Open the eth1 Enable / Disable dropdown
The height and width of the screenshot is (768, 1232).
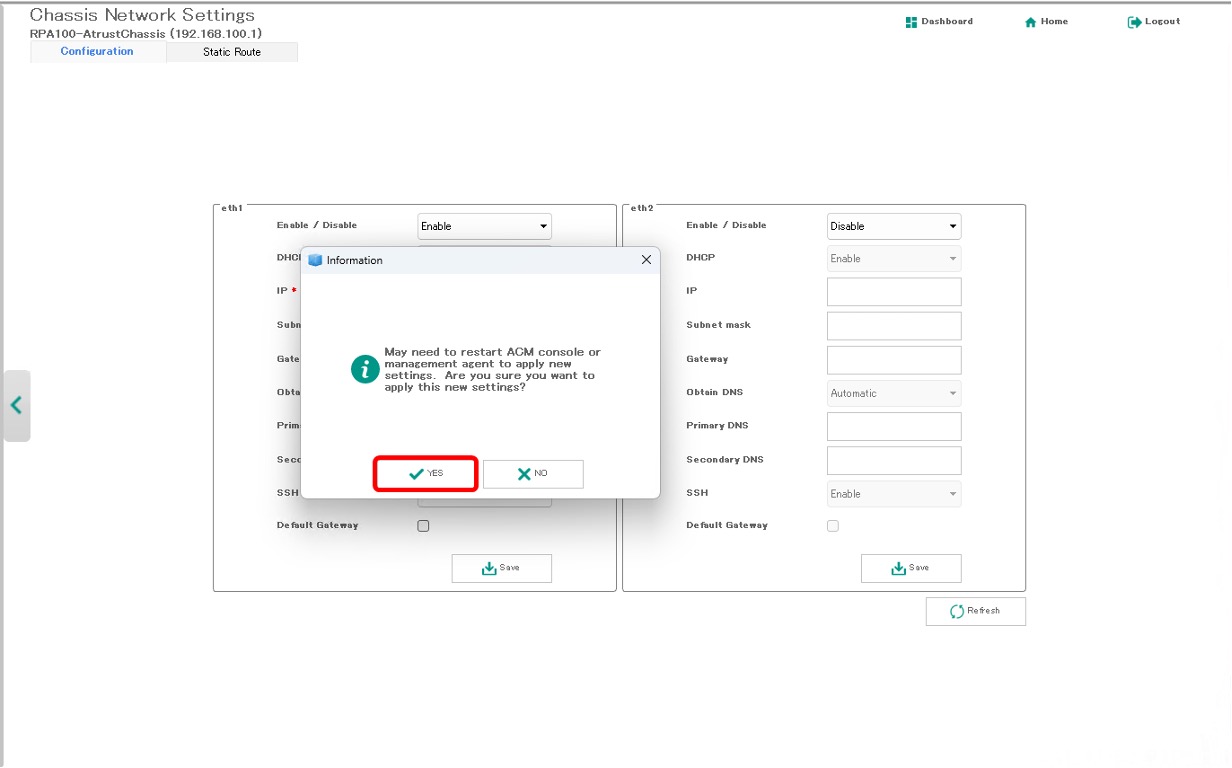click(x=484, y=226)
